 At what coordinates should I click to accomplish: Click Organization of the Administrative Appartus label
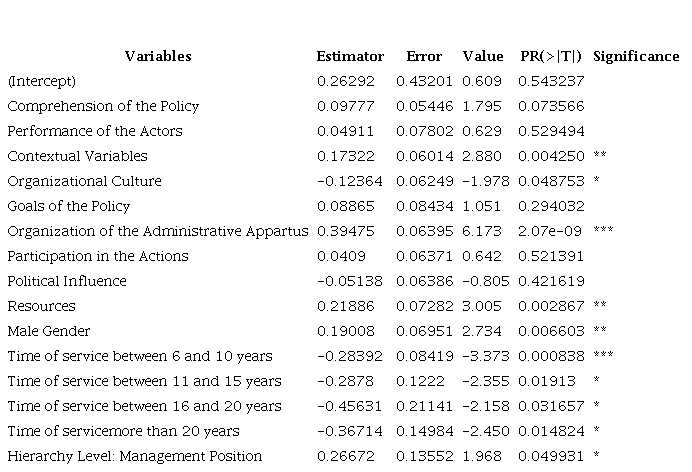coord(158,231)
